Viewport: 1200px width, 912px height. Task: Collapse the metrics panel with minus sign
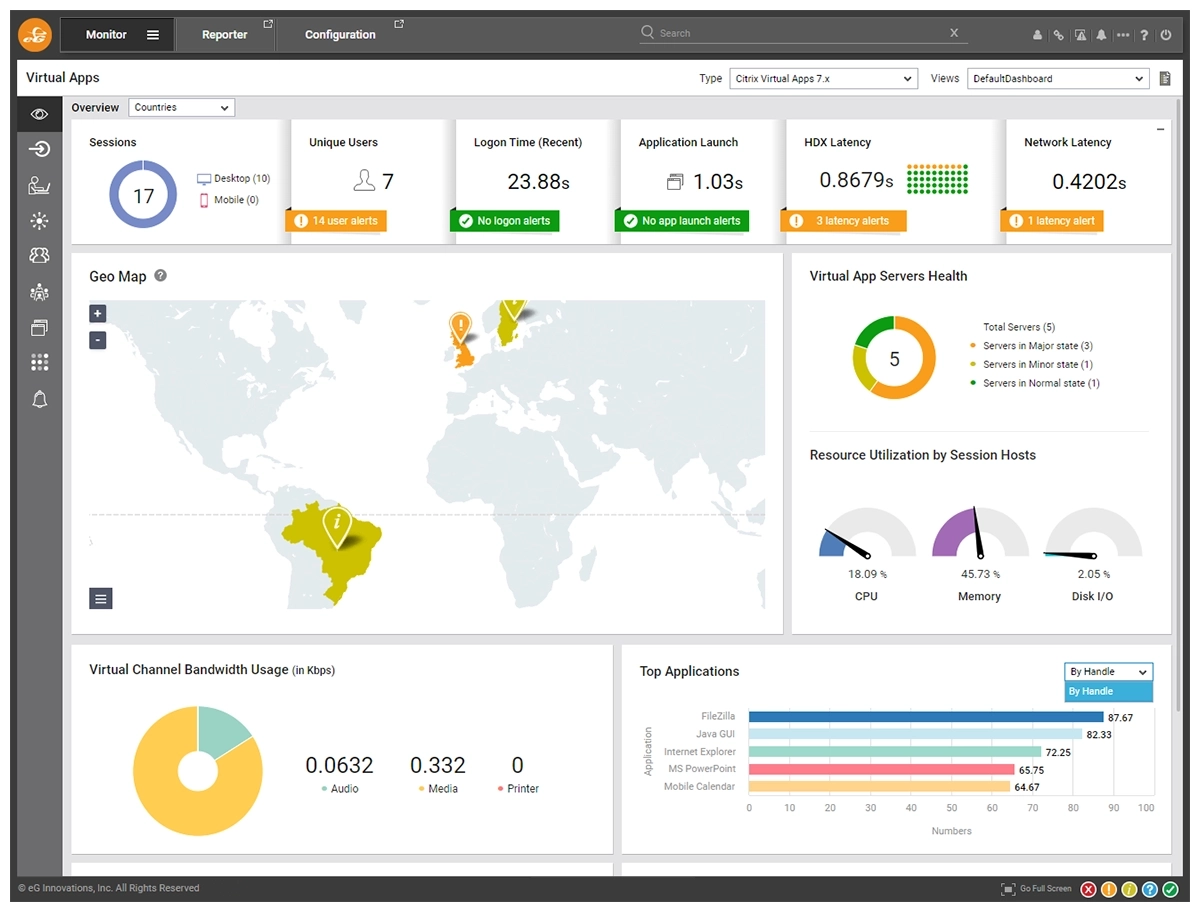(1160, 130)
